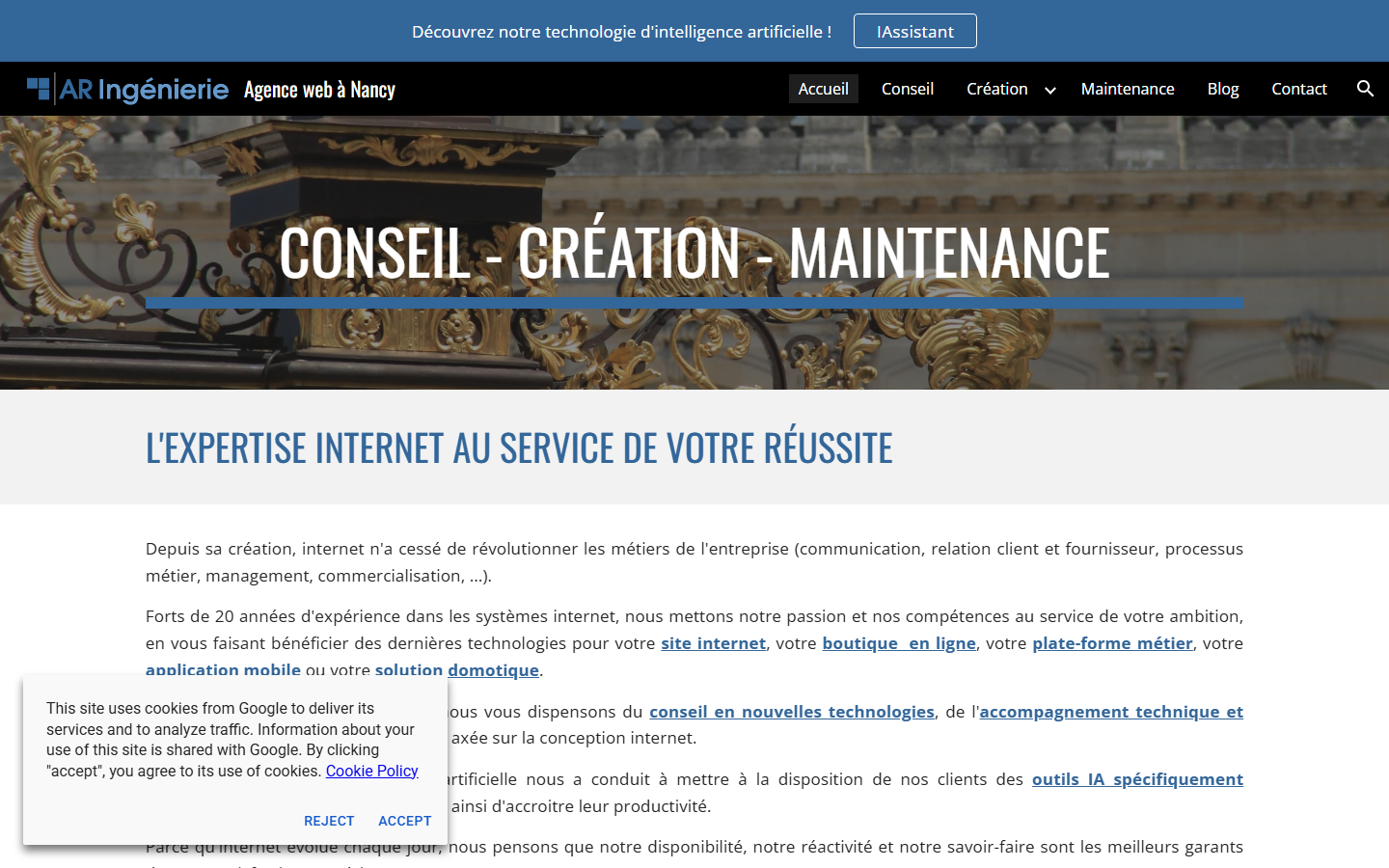Screen dimensions: 1389x868
Task: Go to the Accueil menu item
Action: pos(824,89)
